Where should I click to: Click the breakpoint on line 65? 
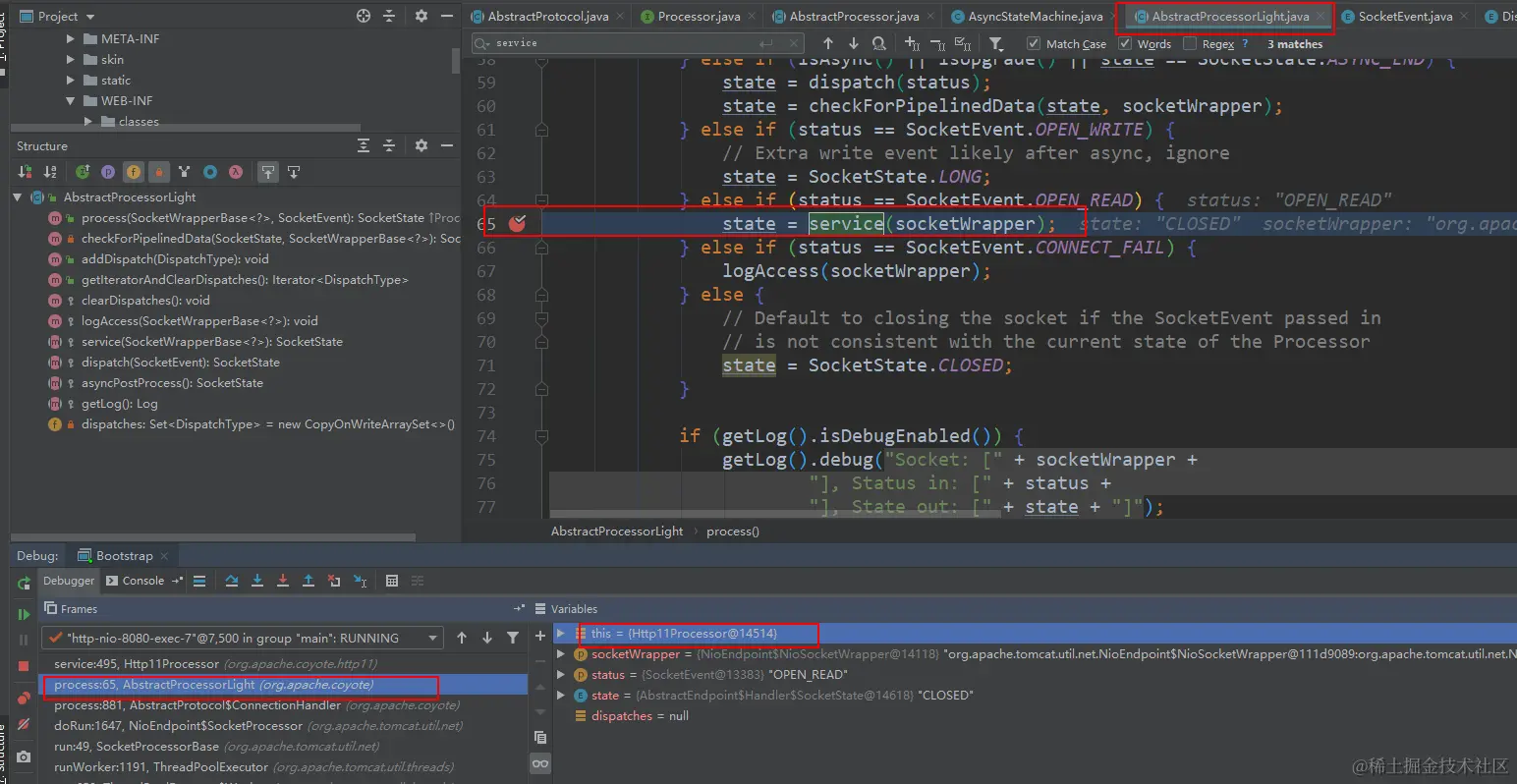[518, 224]
